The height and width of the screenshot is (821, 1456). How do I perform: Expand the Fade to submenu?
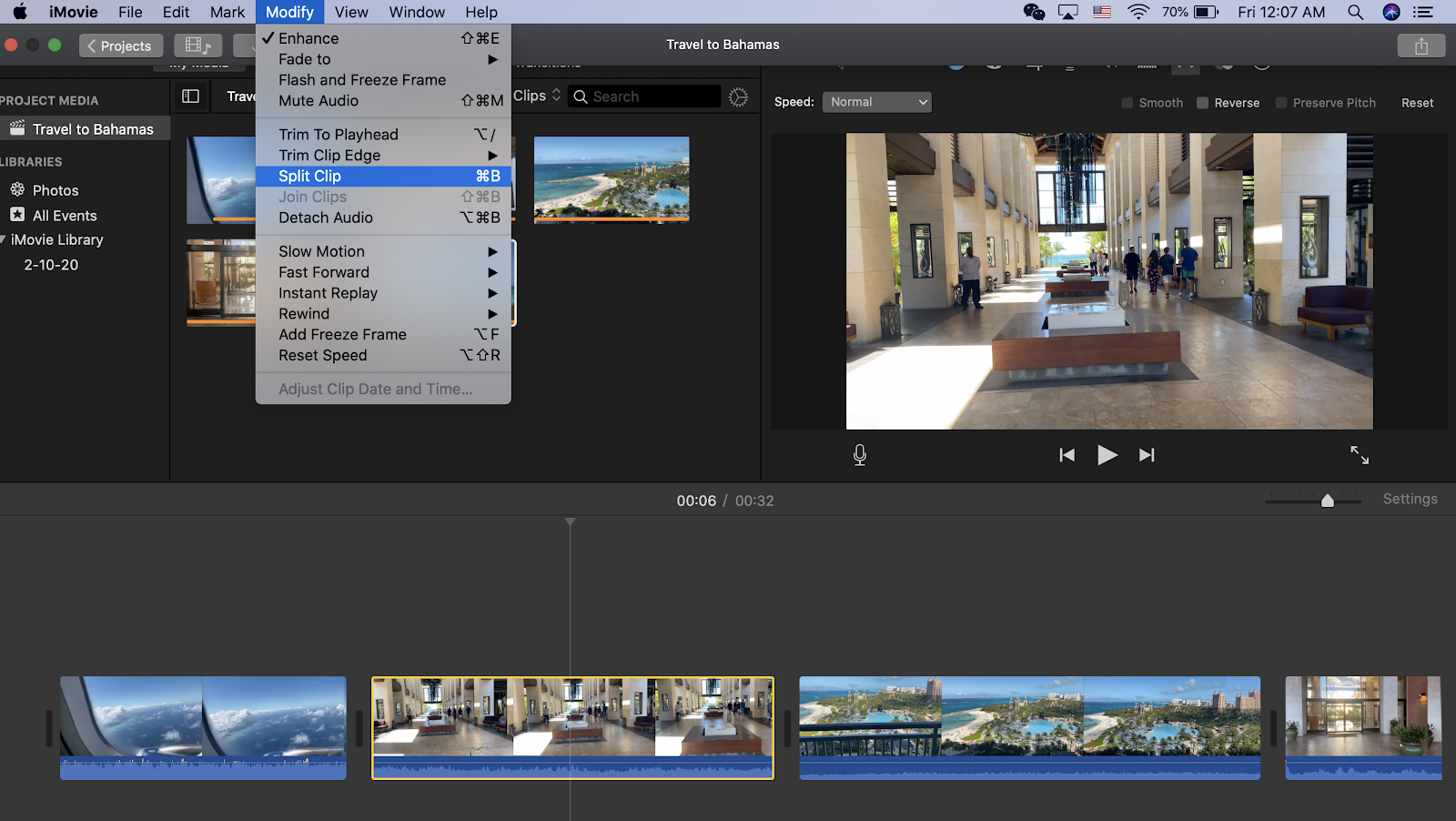click(x=383, y=59)
